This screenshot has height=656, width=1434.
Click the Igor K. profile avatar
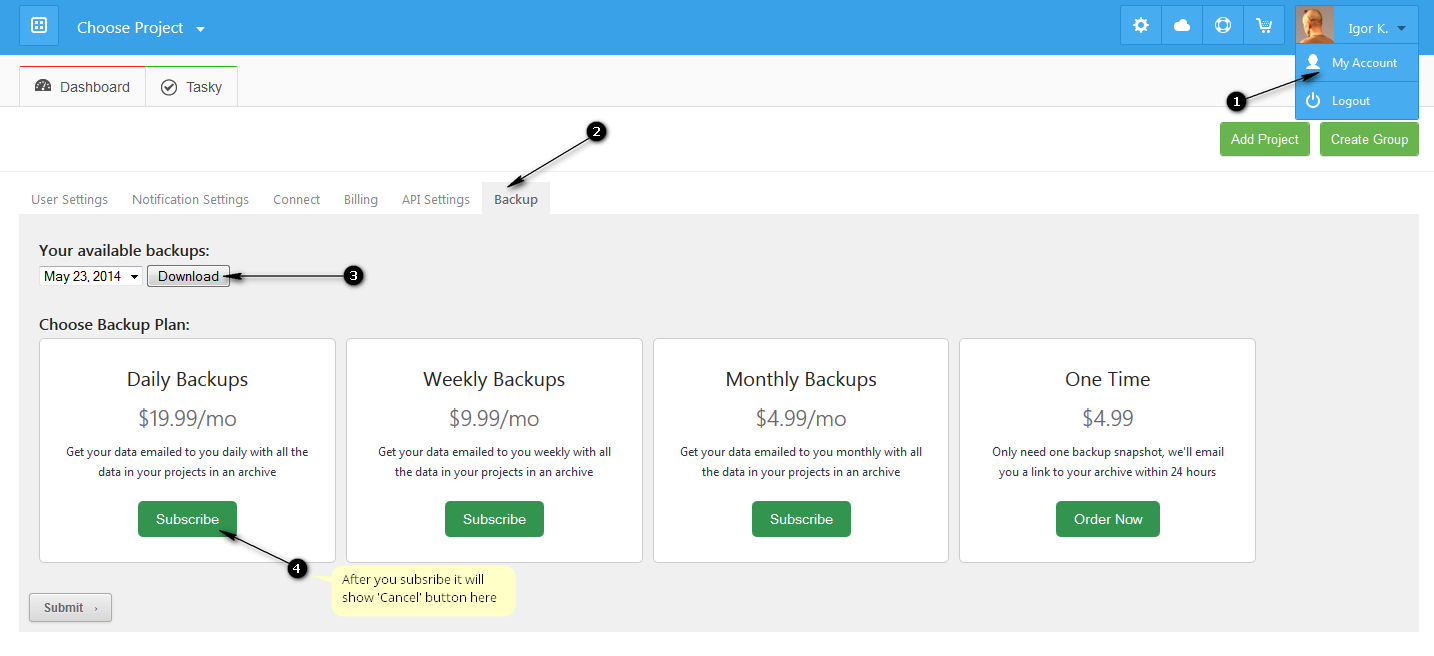coord(1315,26)
